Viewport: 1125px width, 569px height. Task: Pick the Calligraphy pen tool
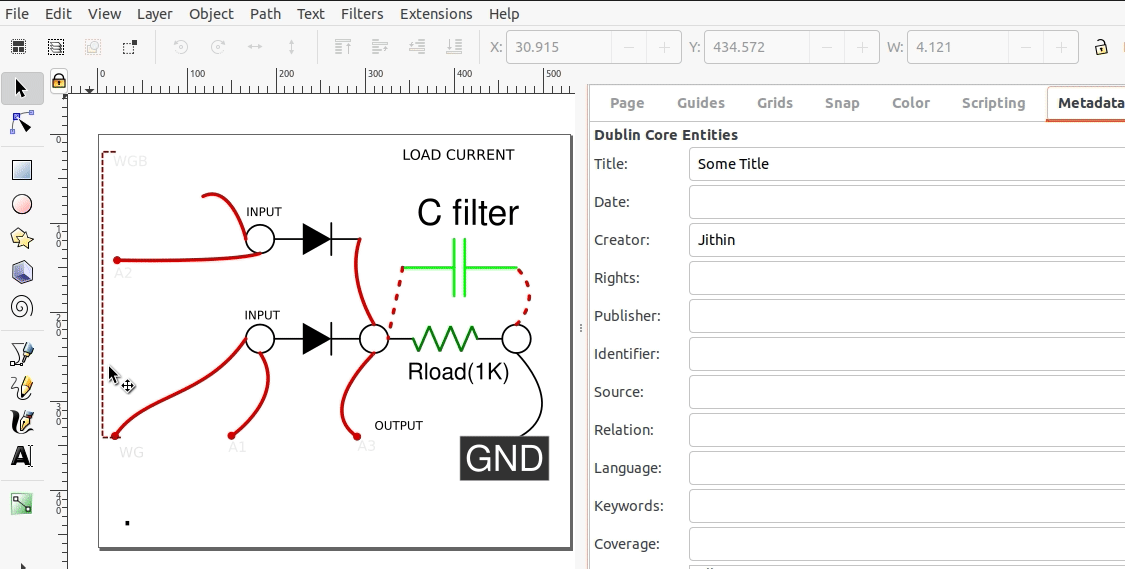click(21, 421)
